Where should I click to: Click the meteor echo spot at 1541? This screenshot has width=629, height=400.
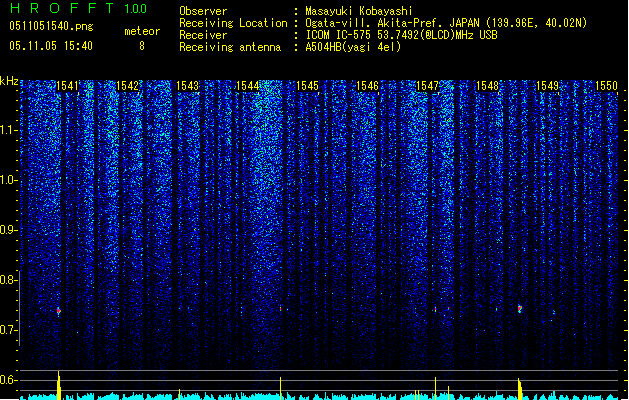pyautogui.click(x=59, y=311)
